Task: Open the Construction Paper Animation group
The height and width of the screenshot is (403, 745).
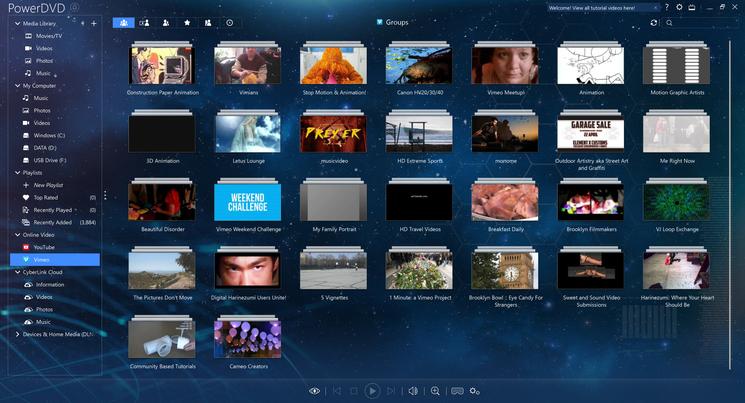Action: 162,68
